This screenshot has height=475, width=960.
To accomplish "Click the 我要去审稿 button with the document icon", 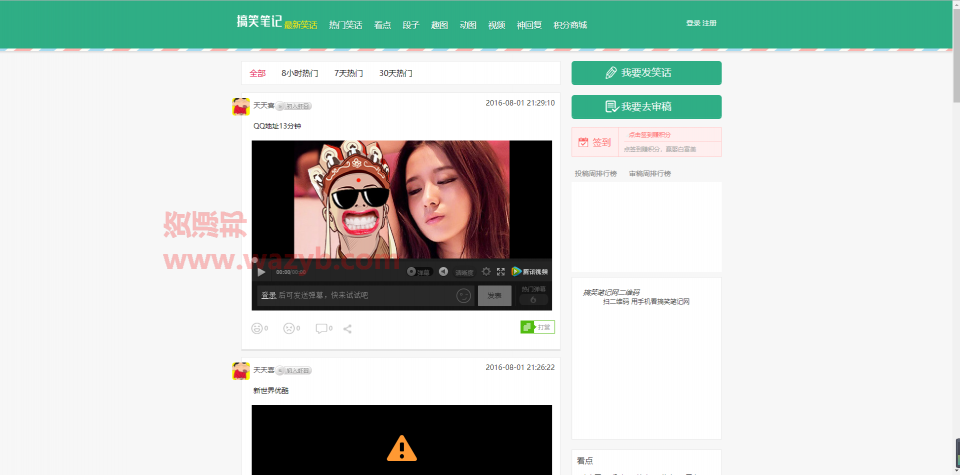I will tap(647, 107).
